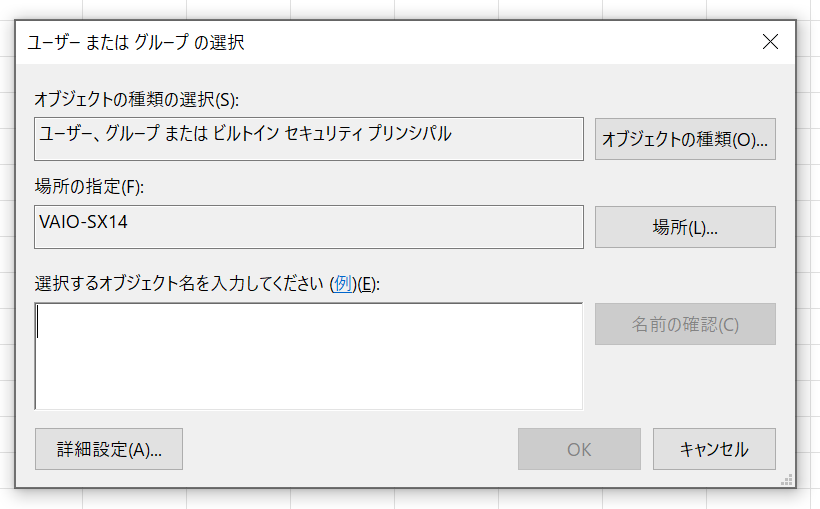Screen dimensions: 820x509
Task: Focus the object name entry box
Action: tap(309, 356)
